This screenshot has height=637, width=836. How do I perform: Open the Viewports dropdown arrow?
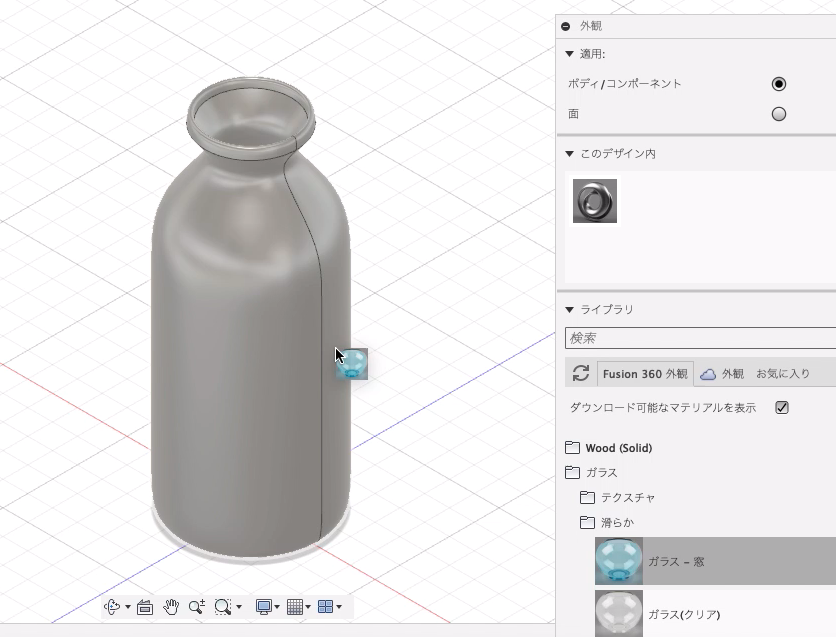(339, 607)
